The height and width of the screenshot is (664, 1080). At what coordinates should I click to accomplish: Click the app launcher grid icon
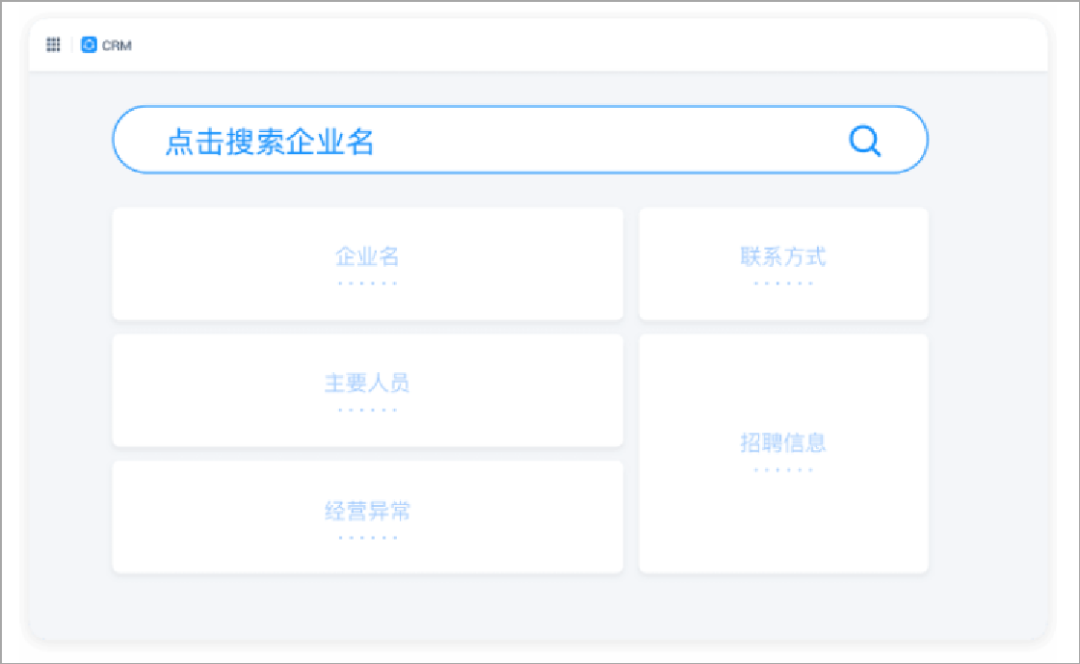53,45
